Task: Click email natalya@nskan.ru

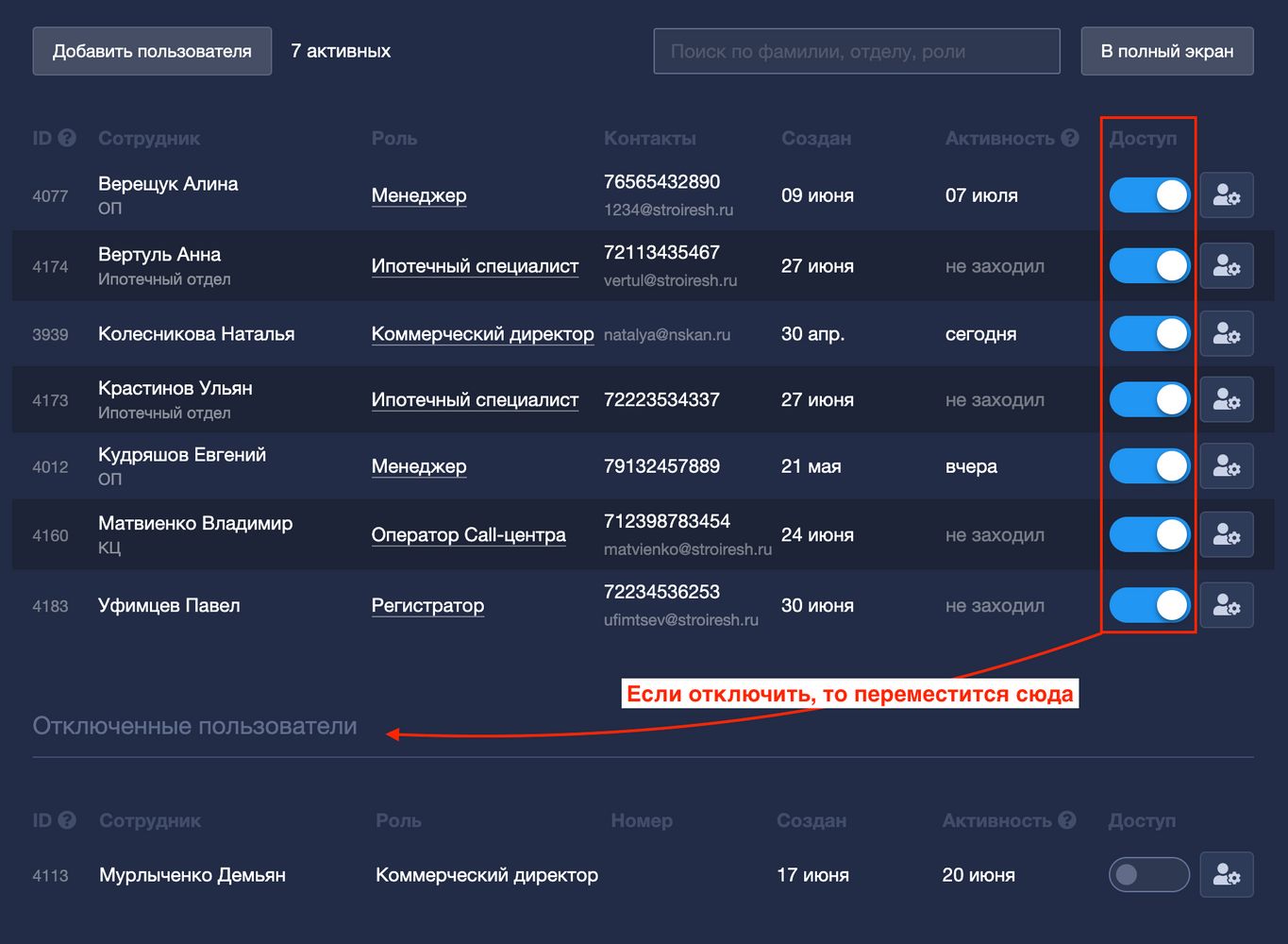Action: coord(667,334)
